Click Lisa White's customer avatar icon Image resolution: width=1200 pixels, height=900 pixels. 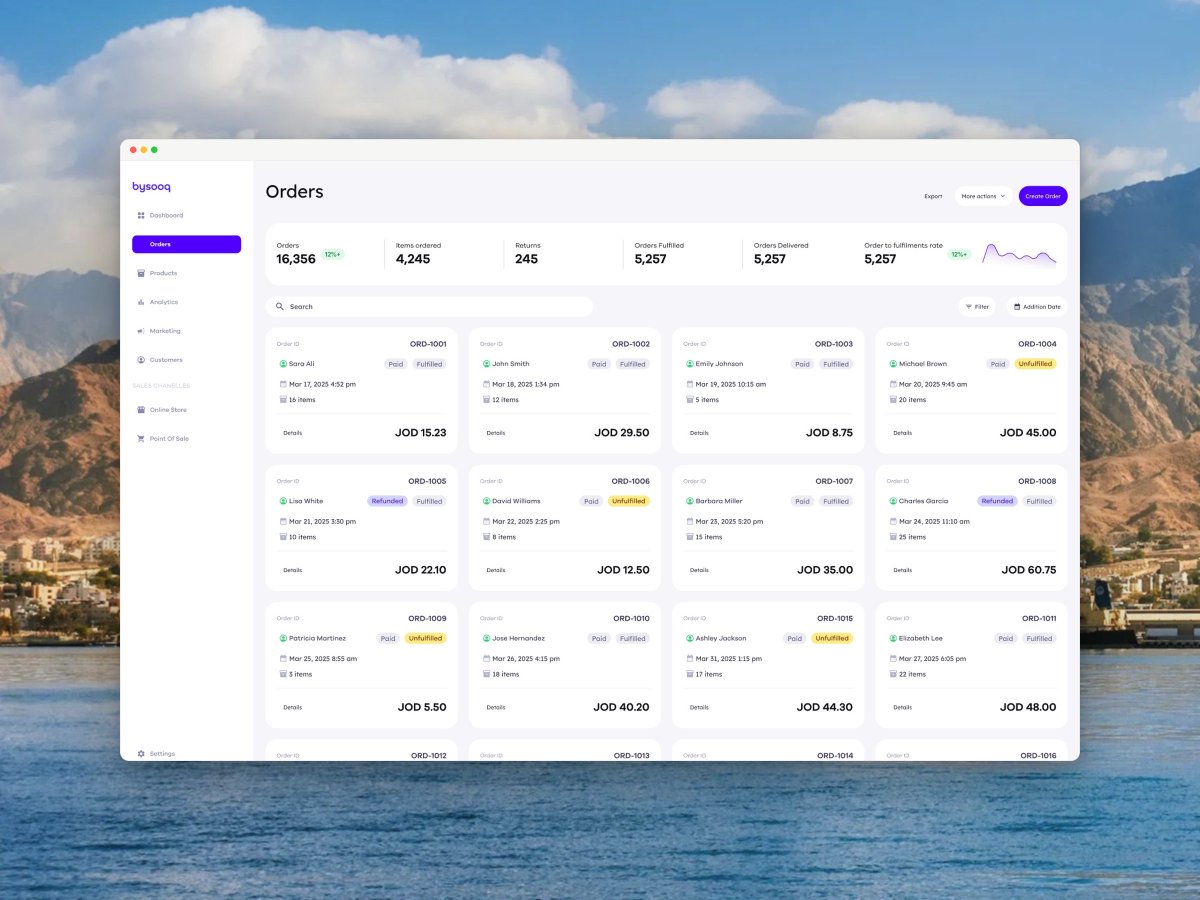click(283, 501)
